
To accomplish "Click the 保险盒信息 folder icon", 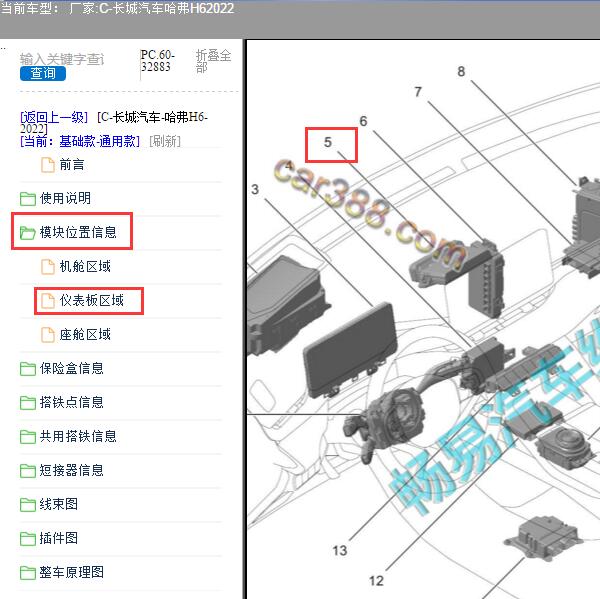I will pyautogui.click(x=28, y=369).
